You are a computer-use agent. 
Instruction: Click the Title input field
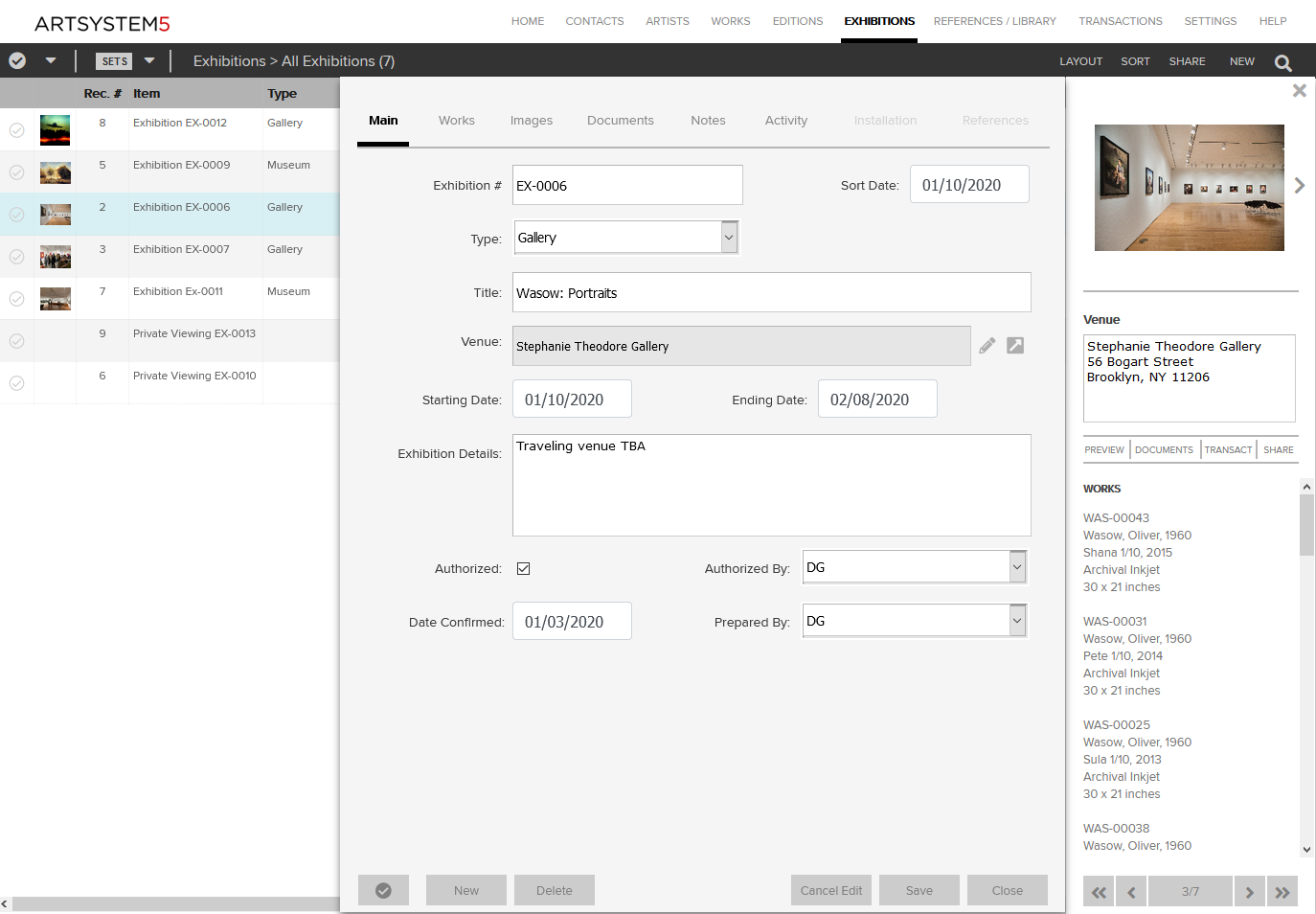point(771,293)
